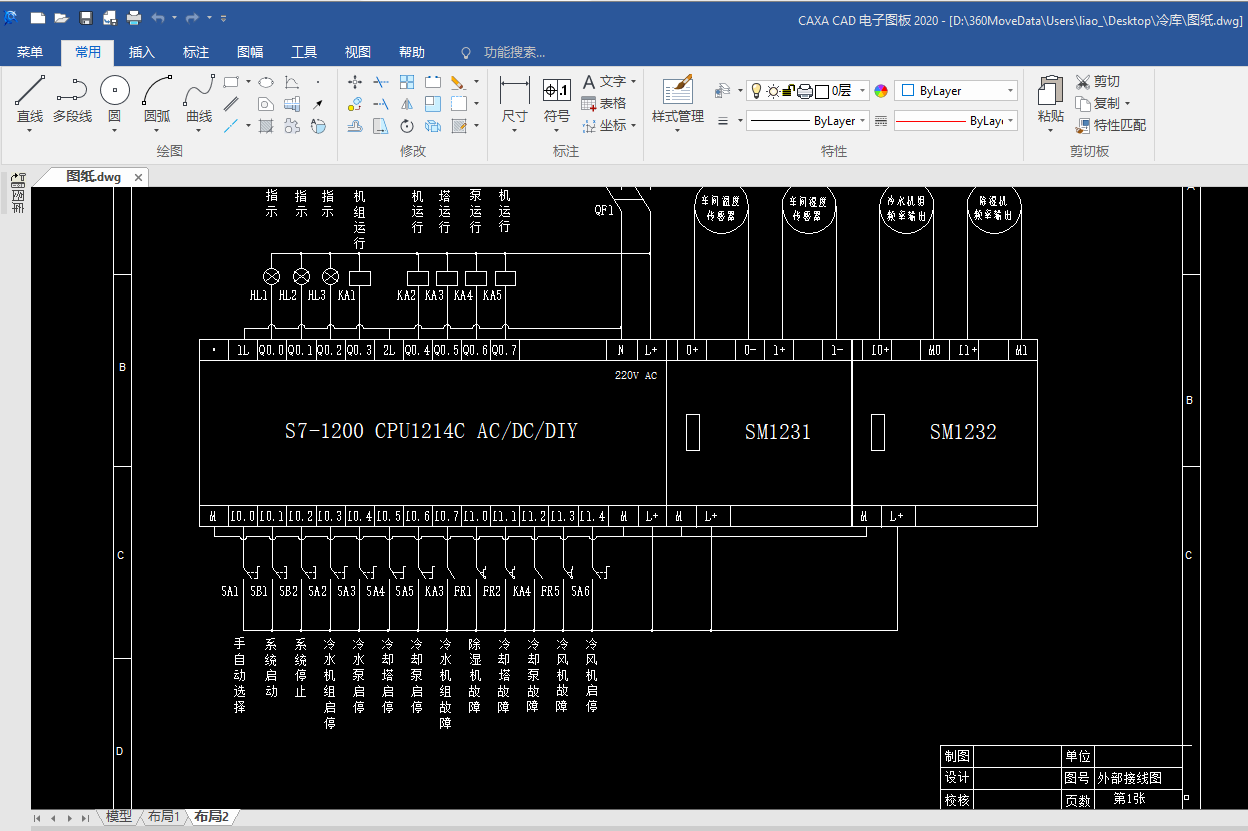
Task: Click the print icon in quick access toolbar
Action: [x=133, y=18]
